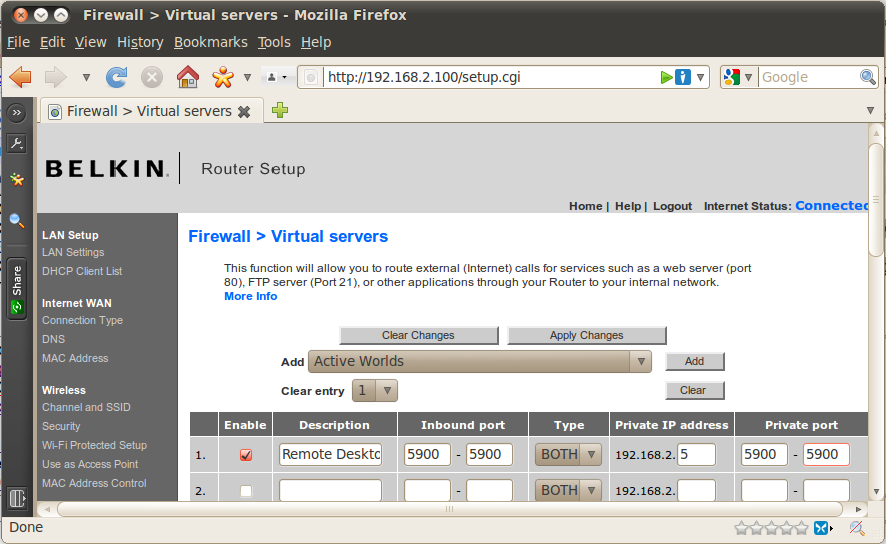Viewport: 886px width, 544px height.
Task: Open the View menu
Action: 90,42
